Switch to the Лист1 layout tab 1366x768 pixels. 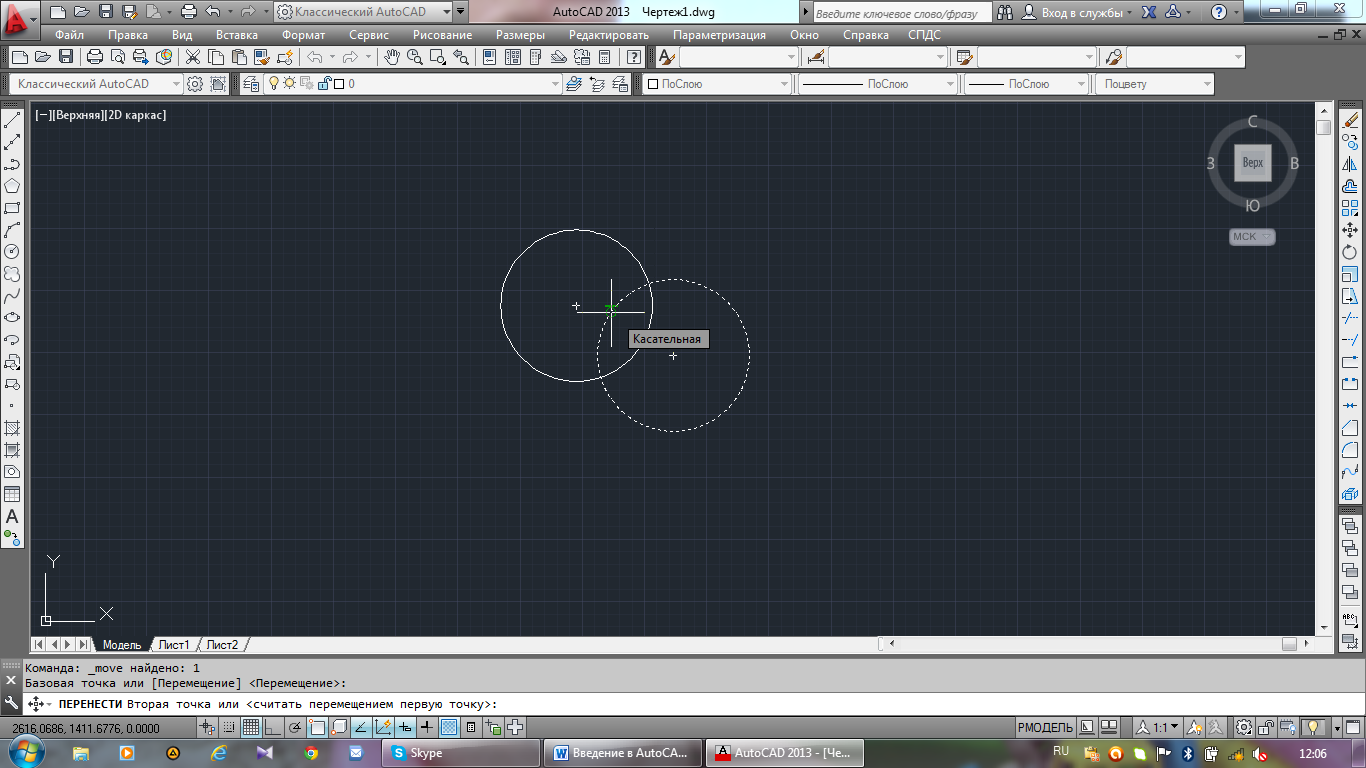(x=174, y=645)
